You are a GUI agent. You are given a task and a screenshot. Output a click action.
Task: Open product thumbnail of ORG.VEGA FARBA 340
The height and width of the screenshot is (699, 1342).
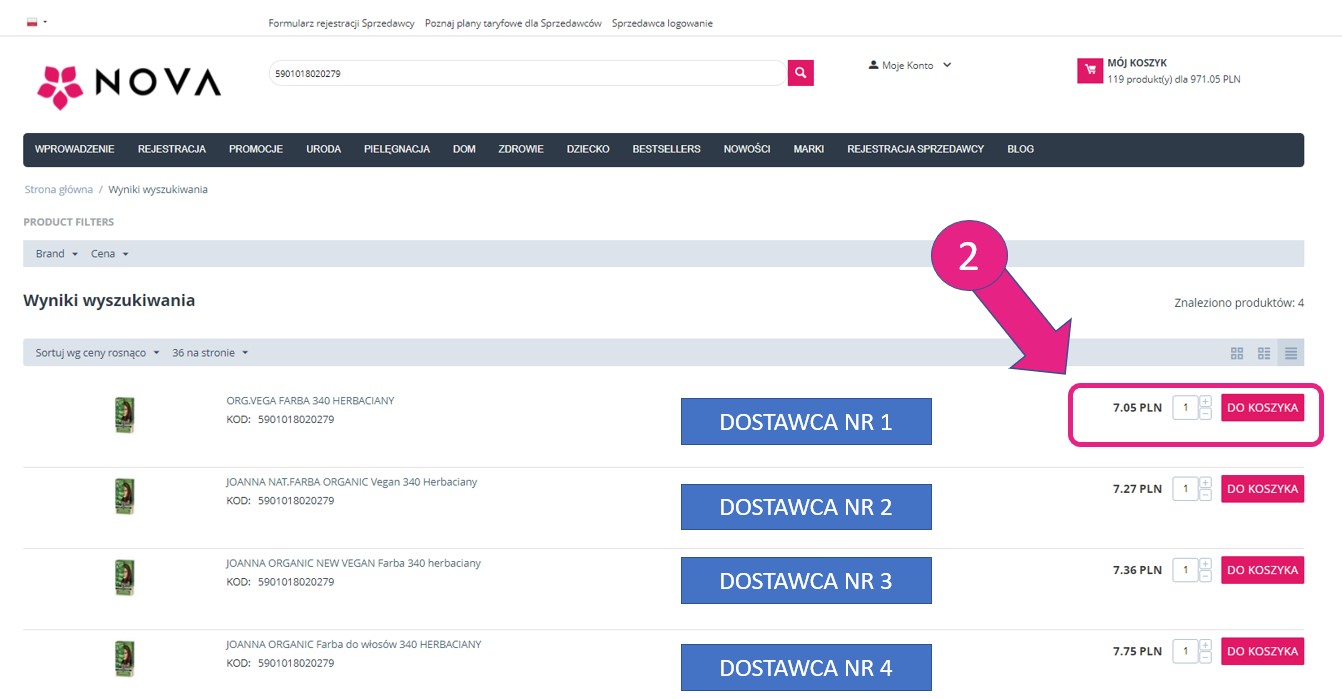click(125, 415)
